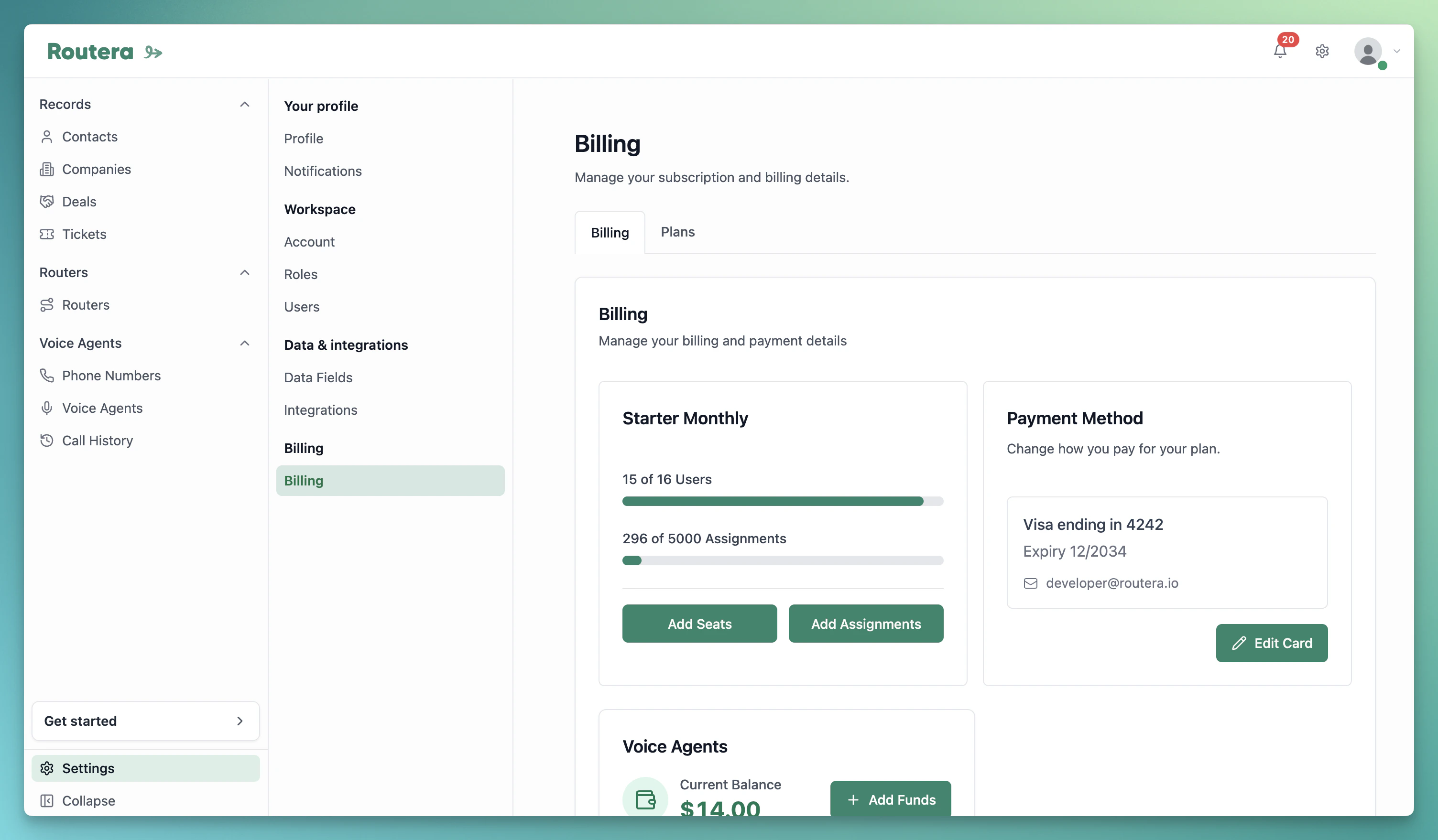This screenshot has width=1438, height=840.
Task: Open Contacts via its person icon
Action: click(47, 137)
